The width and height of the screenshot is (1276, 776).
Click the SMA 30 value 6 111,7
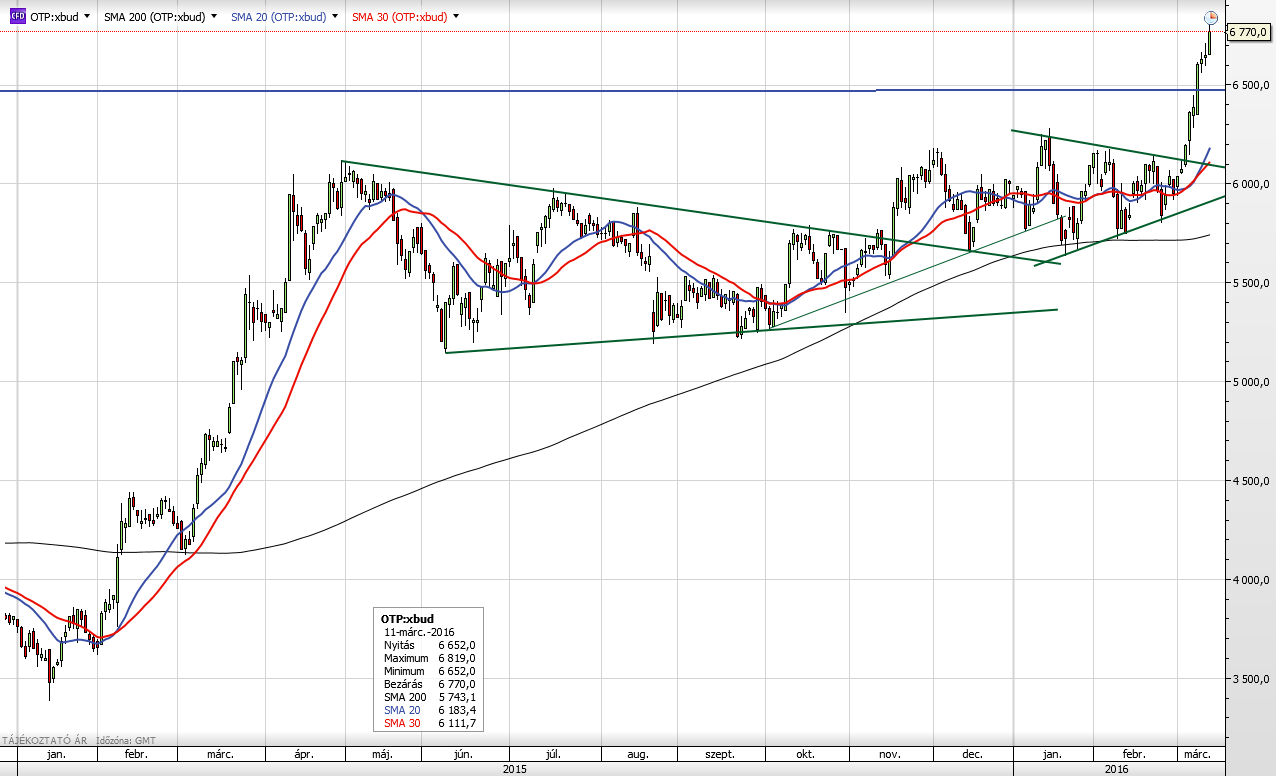[456, 723]
